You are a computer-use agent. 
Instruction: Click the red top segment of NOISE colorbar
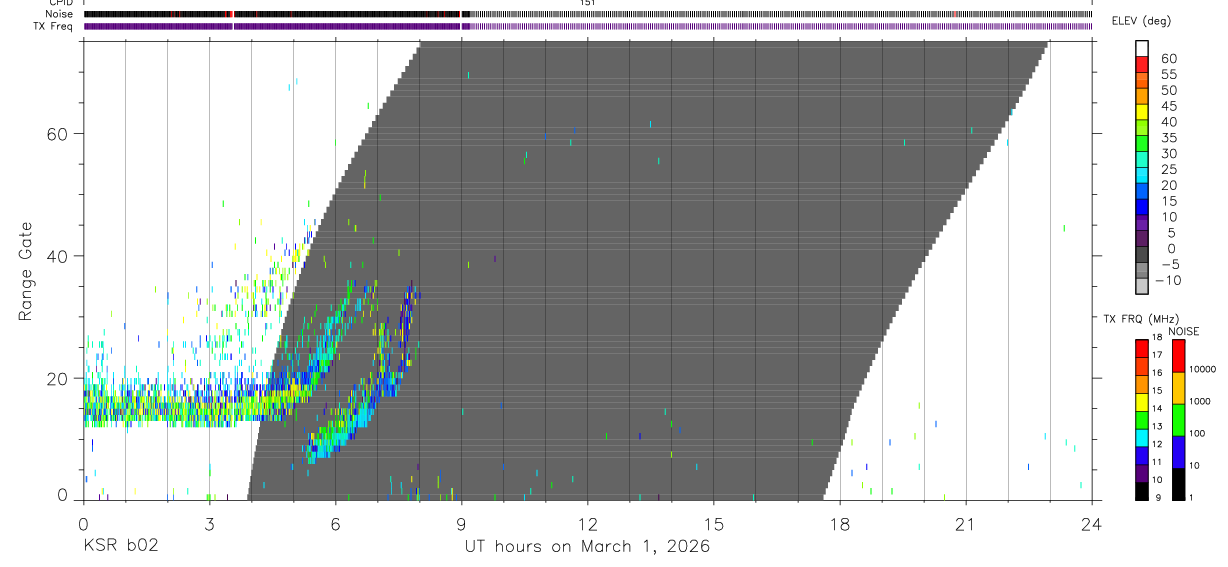(1179, 355)
